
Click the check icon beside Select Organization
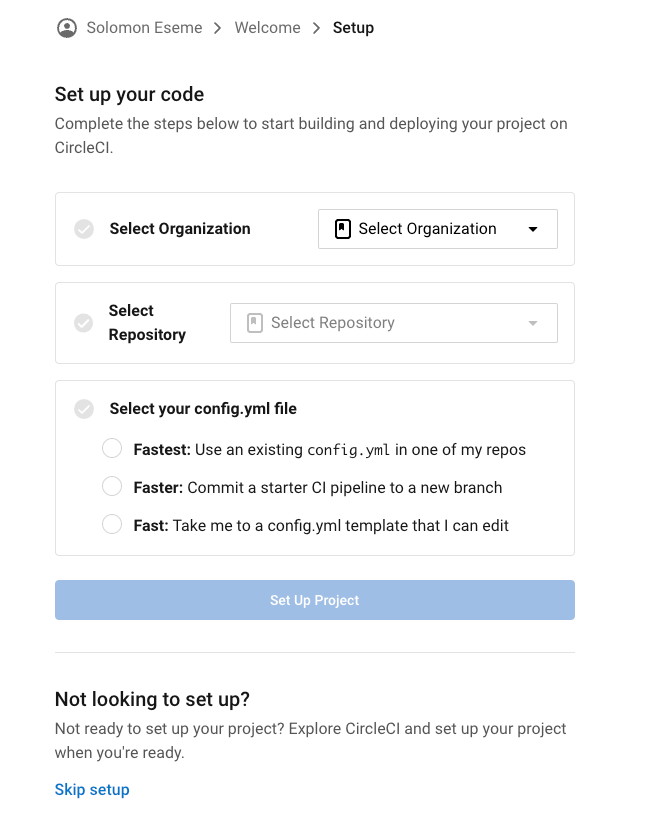coord(84,229)
